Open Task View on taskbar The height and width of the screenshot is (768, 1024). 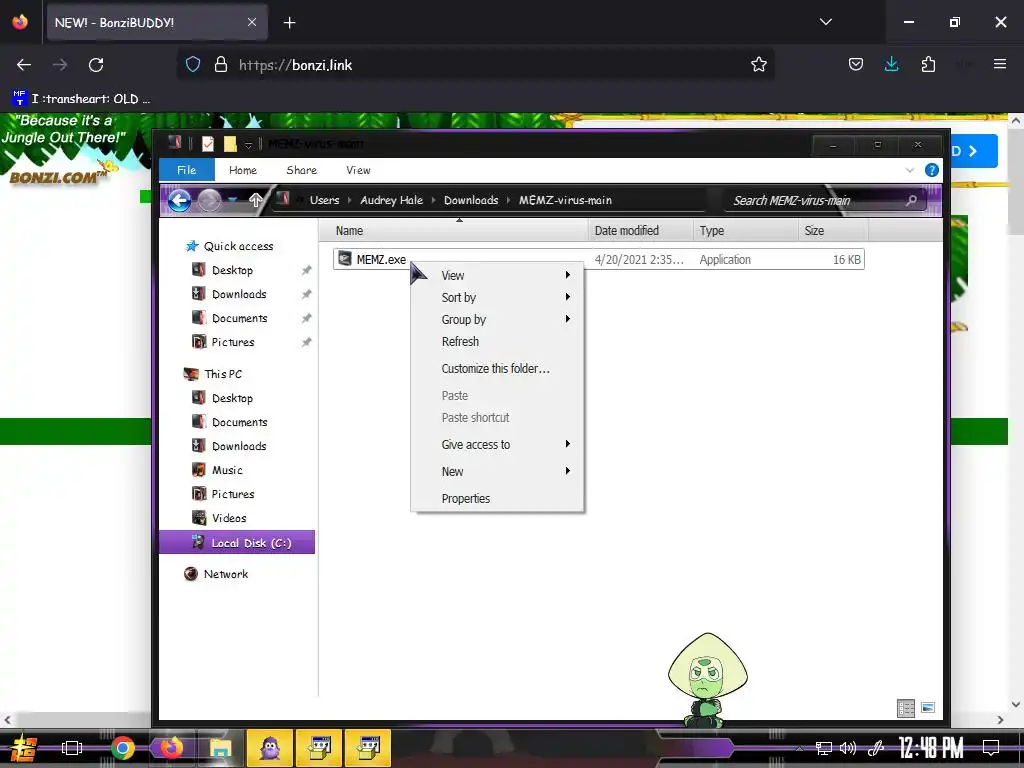pos(72,748)
